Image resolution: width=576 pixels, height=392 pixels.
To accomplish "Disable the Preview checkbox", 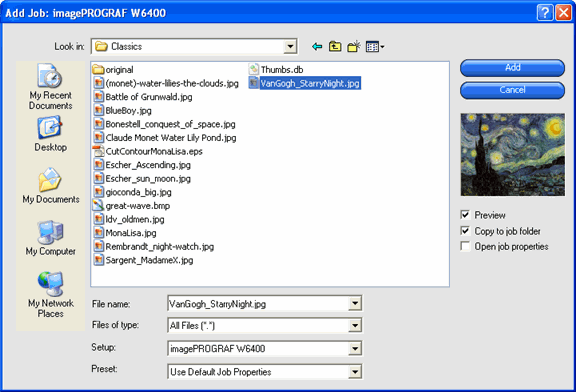I will tap(465, 215).
